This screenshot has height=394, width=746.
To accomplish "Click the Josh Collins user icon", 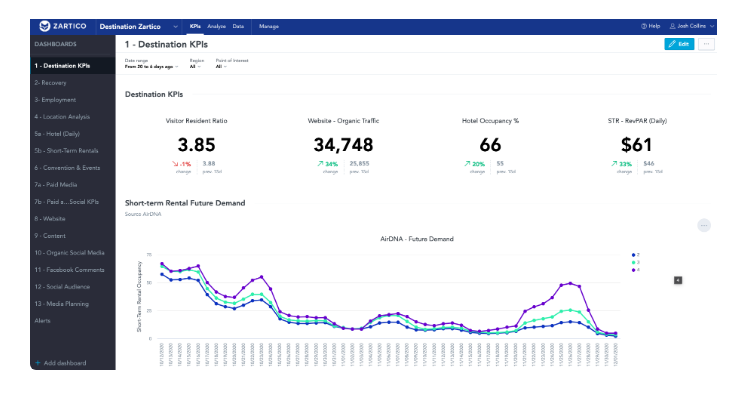I will point(672,26).
